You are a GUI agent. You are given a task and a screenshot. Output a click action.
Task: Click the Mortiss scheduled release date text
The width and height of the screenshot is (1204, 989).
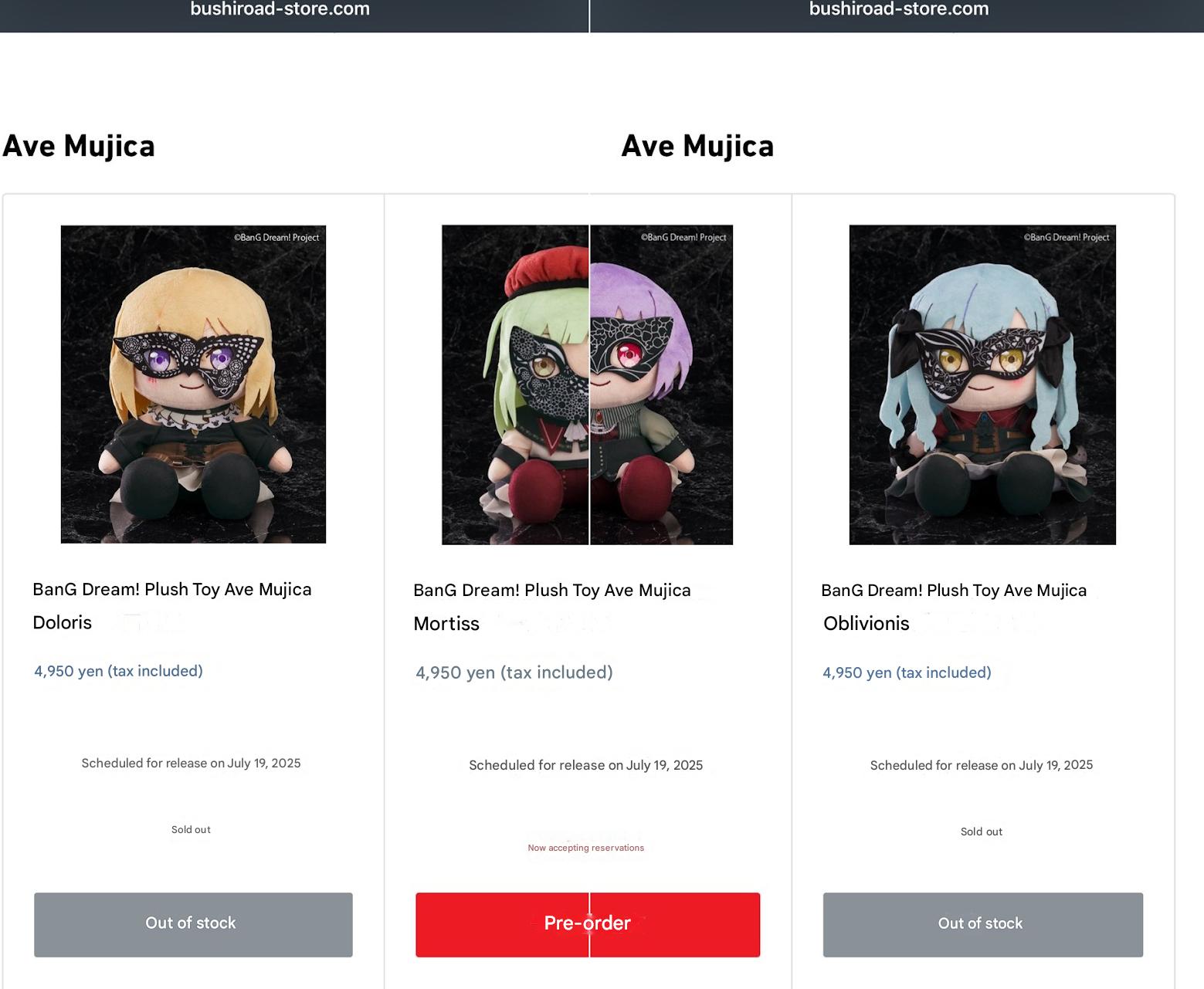coord(585,765)
